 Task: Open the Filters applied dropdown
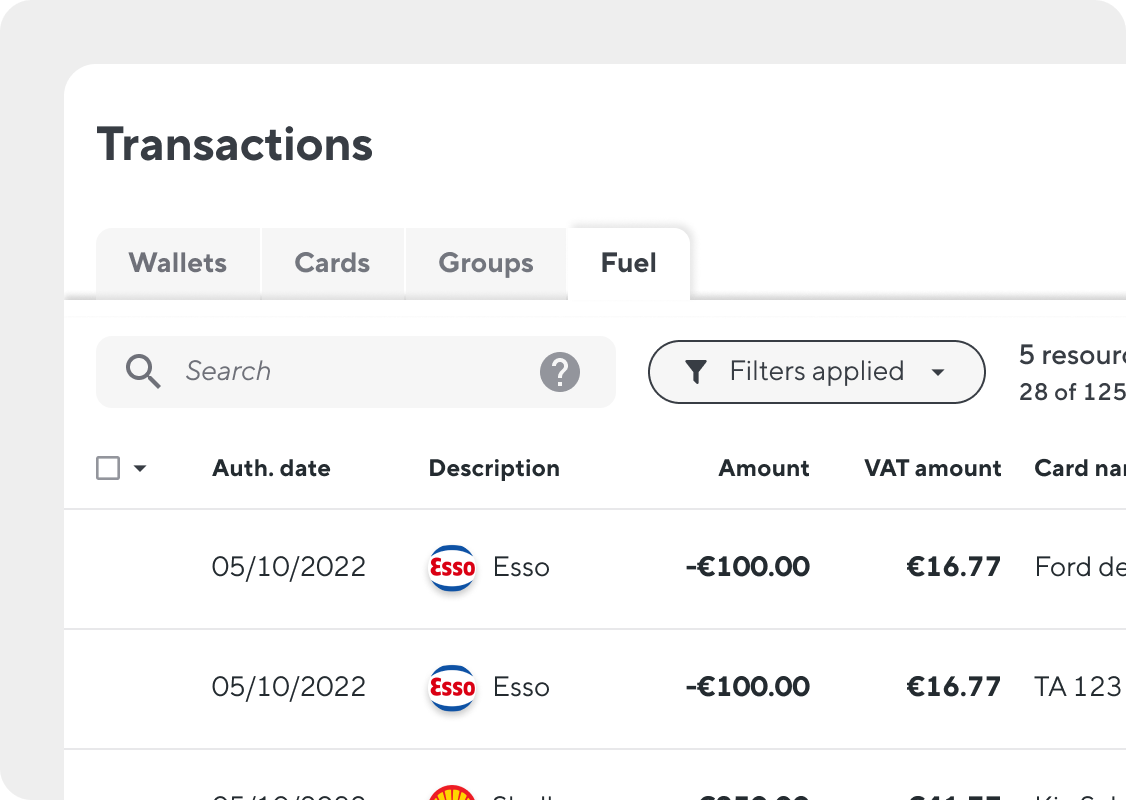pyautogui.click(x=816, y=371)
